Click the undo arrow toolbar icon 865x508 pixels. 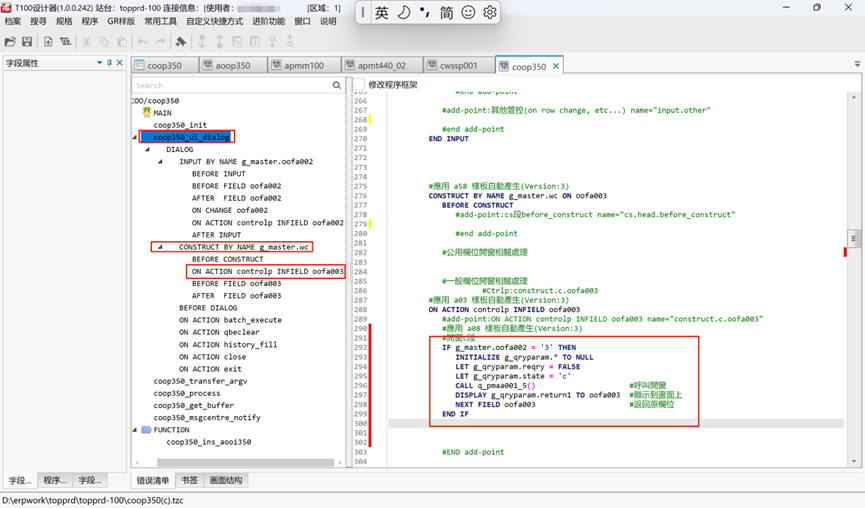point(142,41)
